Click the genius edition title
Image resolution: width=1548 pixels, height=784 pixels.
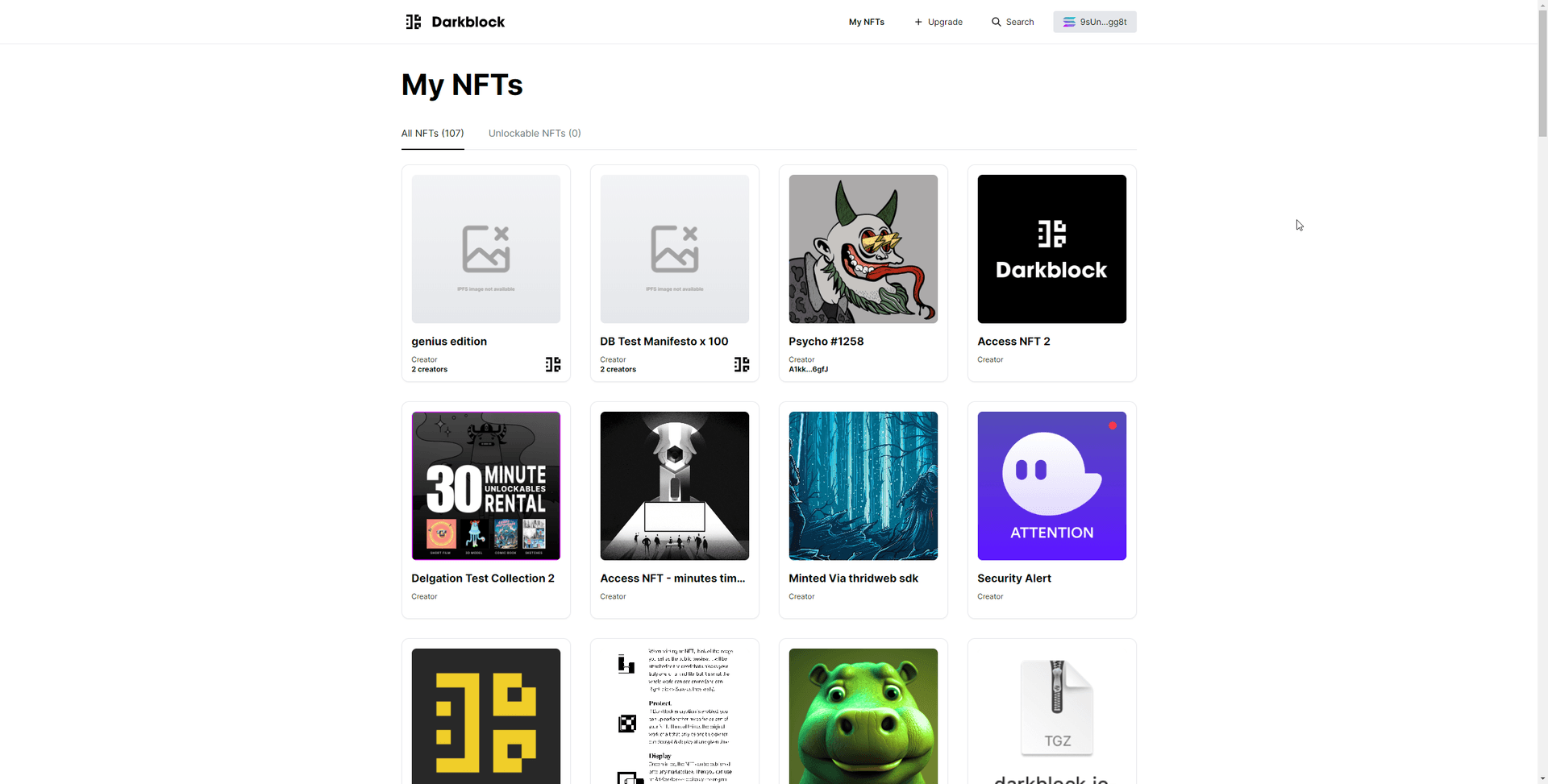click(449, 342)
